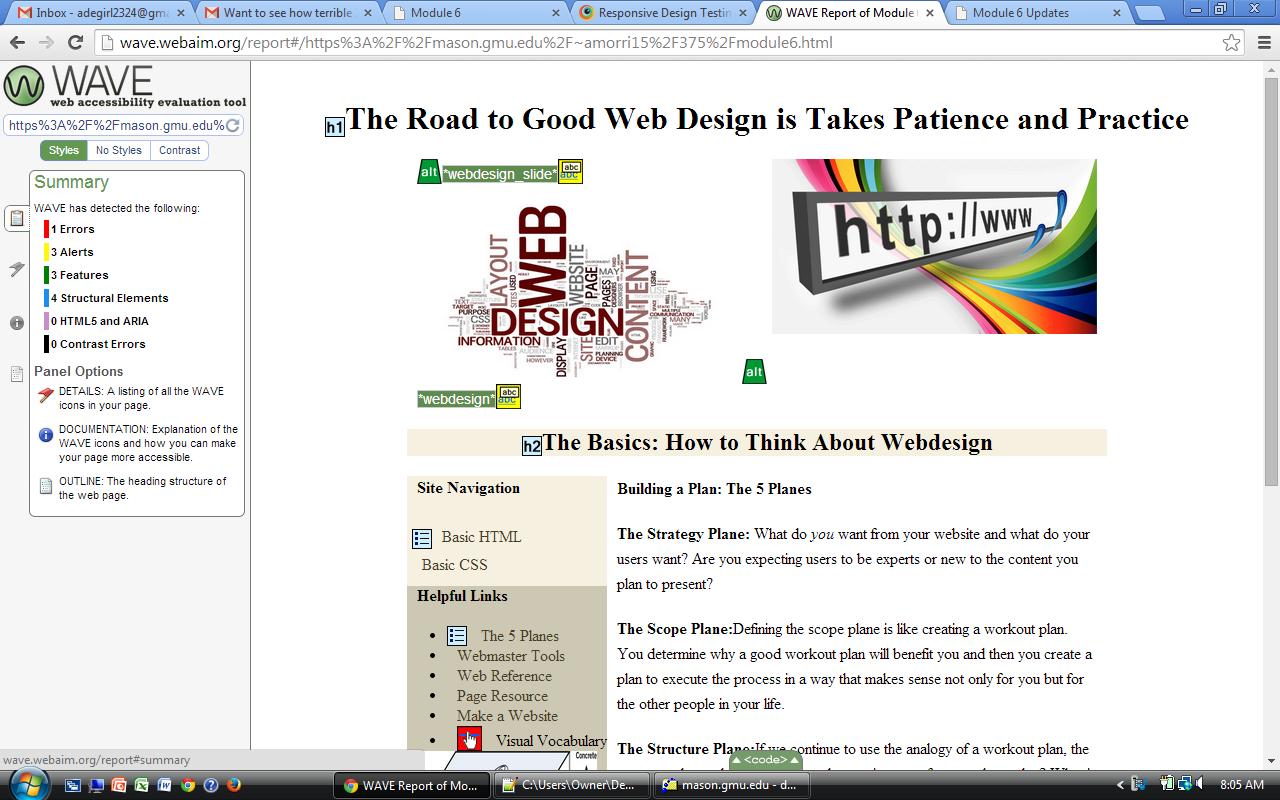Click the 'Site Navigation' heading
The height and width of the screenshot is (800, 1280).
tap(468, 488)
